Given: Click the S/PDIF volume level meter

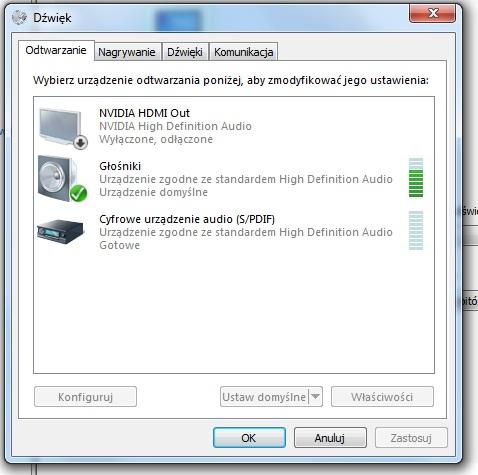Looking at the screenshot, I should (x=416, y=230).
